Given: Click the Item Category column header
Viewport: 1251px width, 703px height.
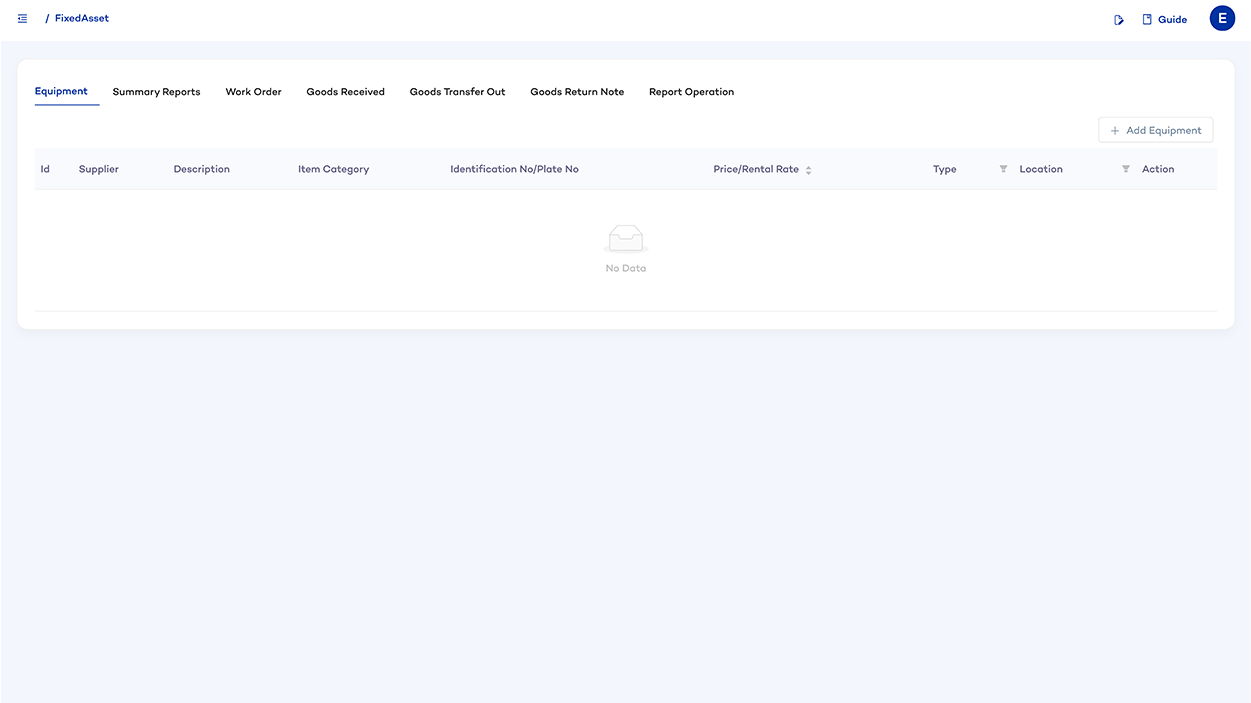Looking at the screenshot, I should coord(333,169).
